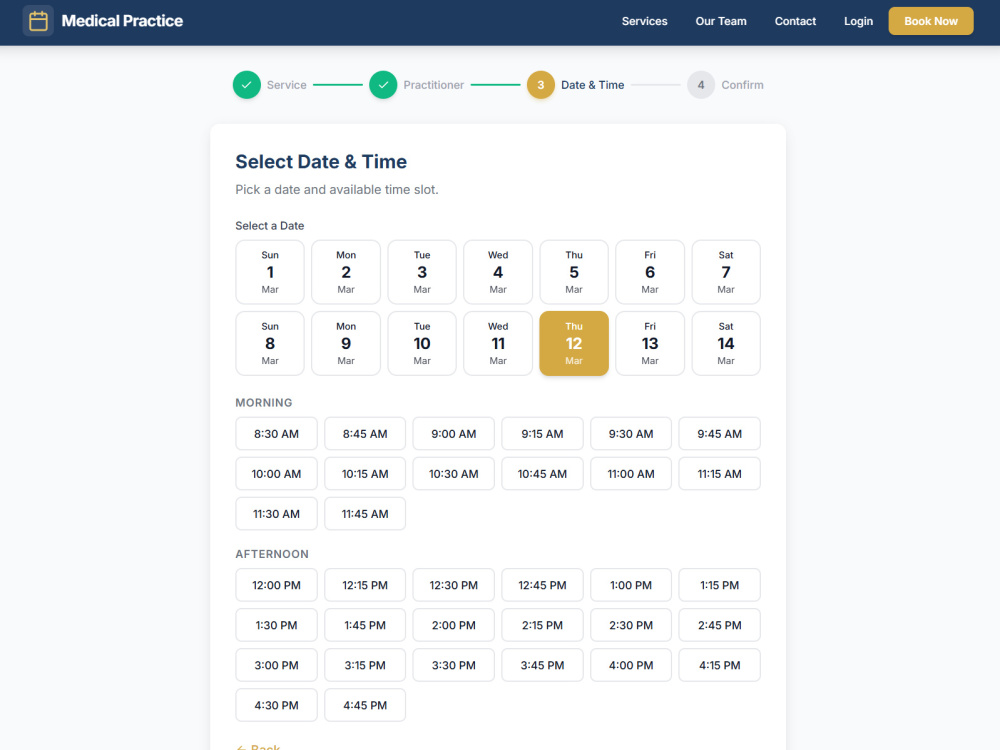The width and height of the screenshot is (1000, 750).
Task: Click the Book Now button
Action: [931, 21]
